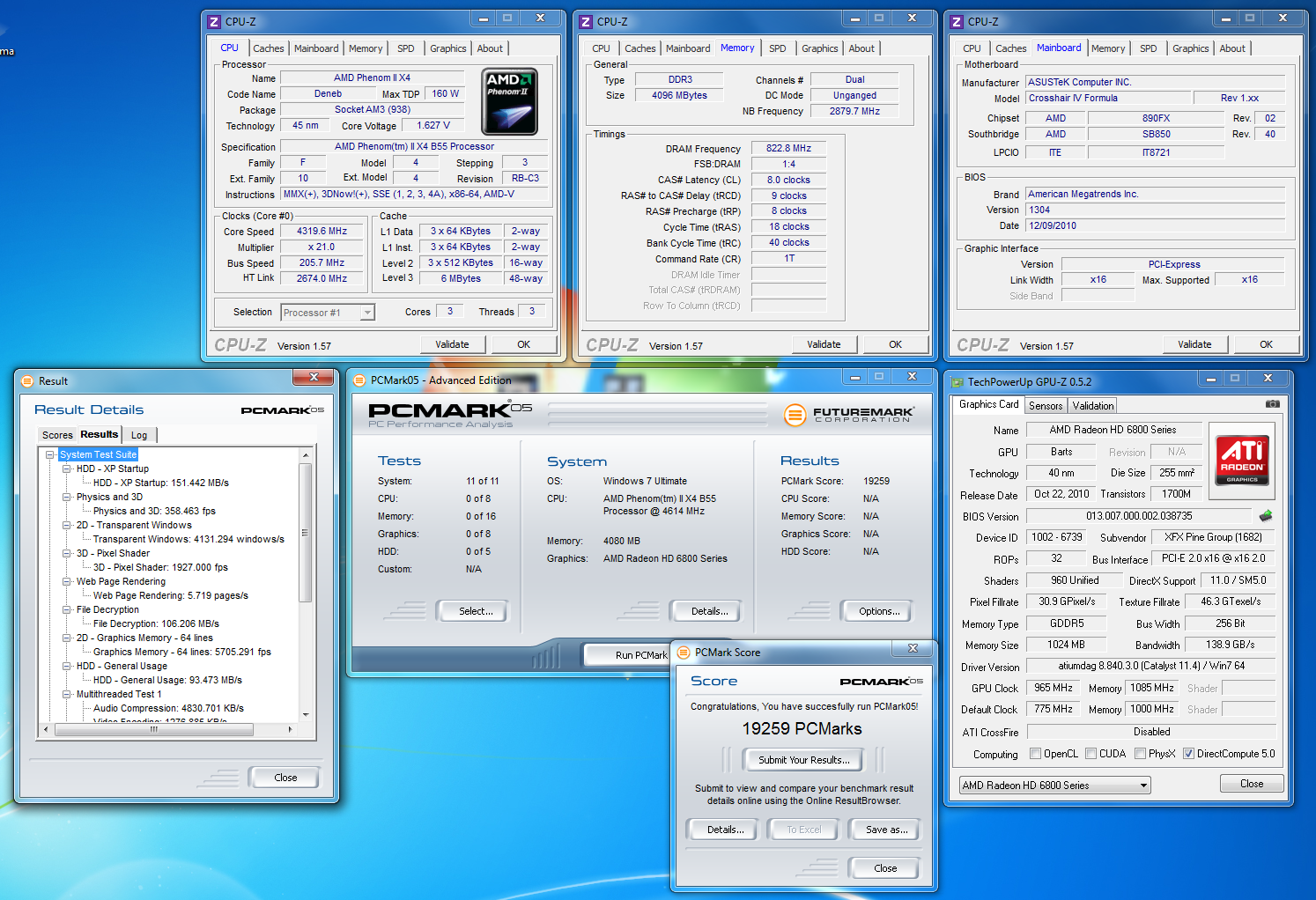
Task: Enable the OpenCL checkbox in GPU-Z
Action: point(1036,754)
